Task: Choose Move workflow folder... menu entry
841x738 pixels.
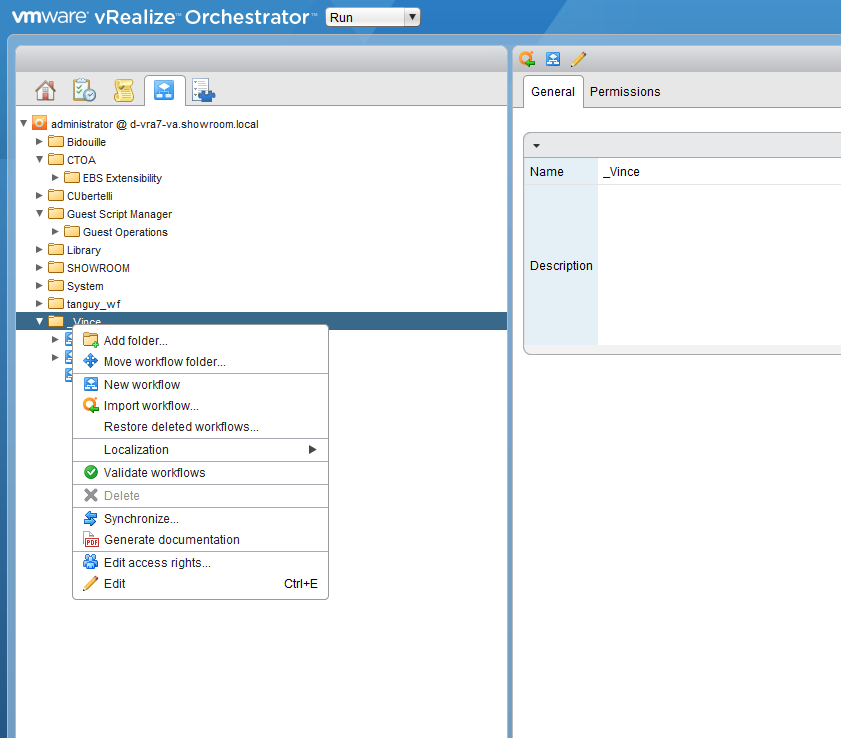Action: [200, 361]
